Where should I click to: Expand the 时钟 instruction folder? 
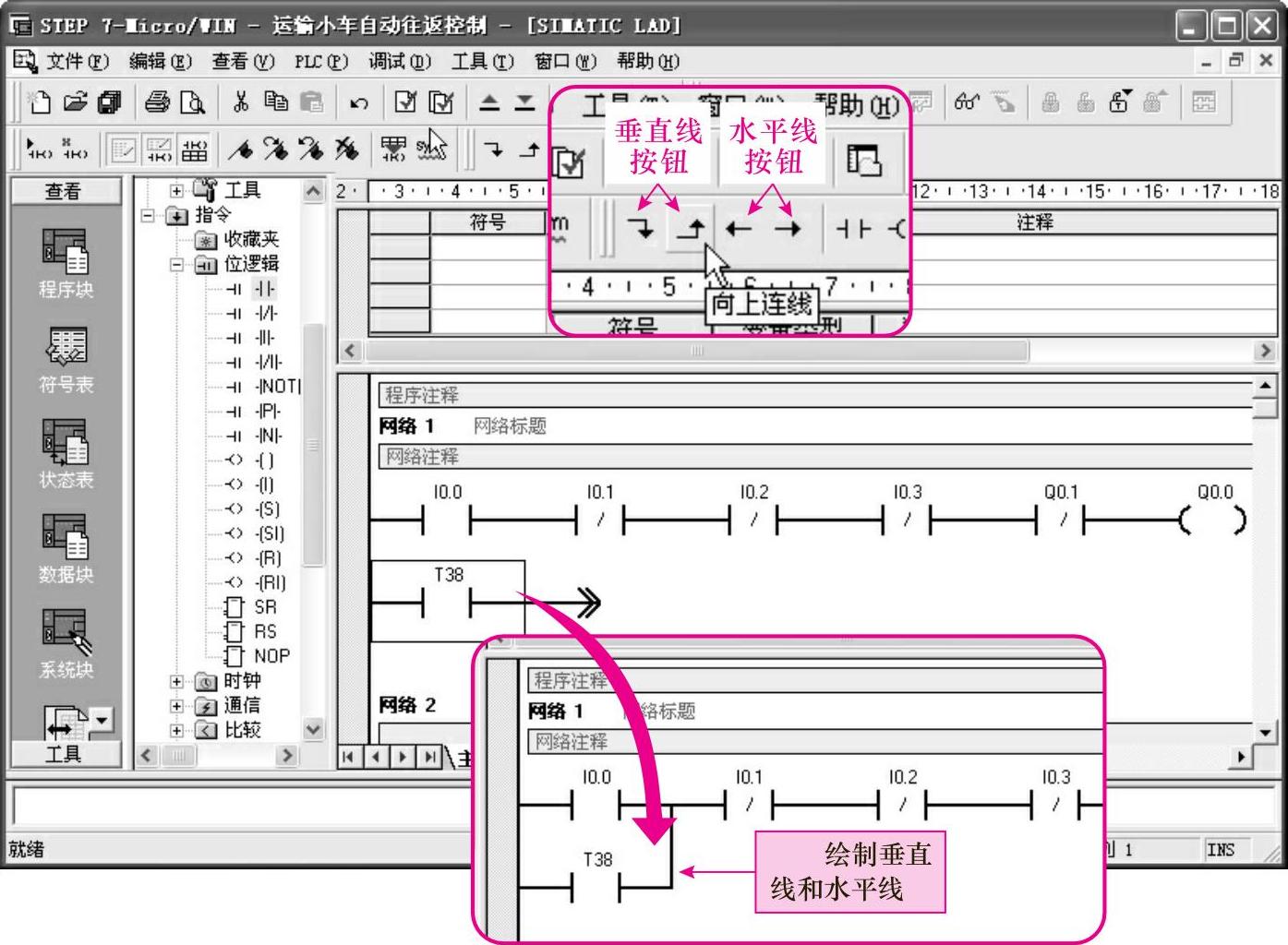(176, 681)
